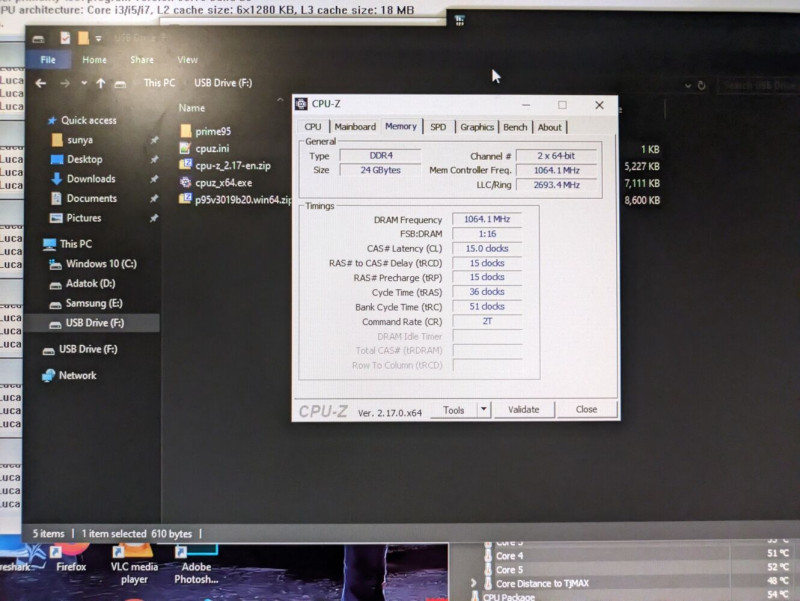Select the Core 5 temperature row

[637, 569]
